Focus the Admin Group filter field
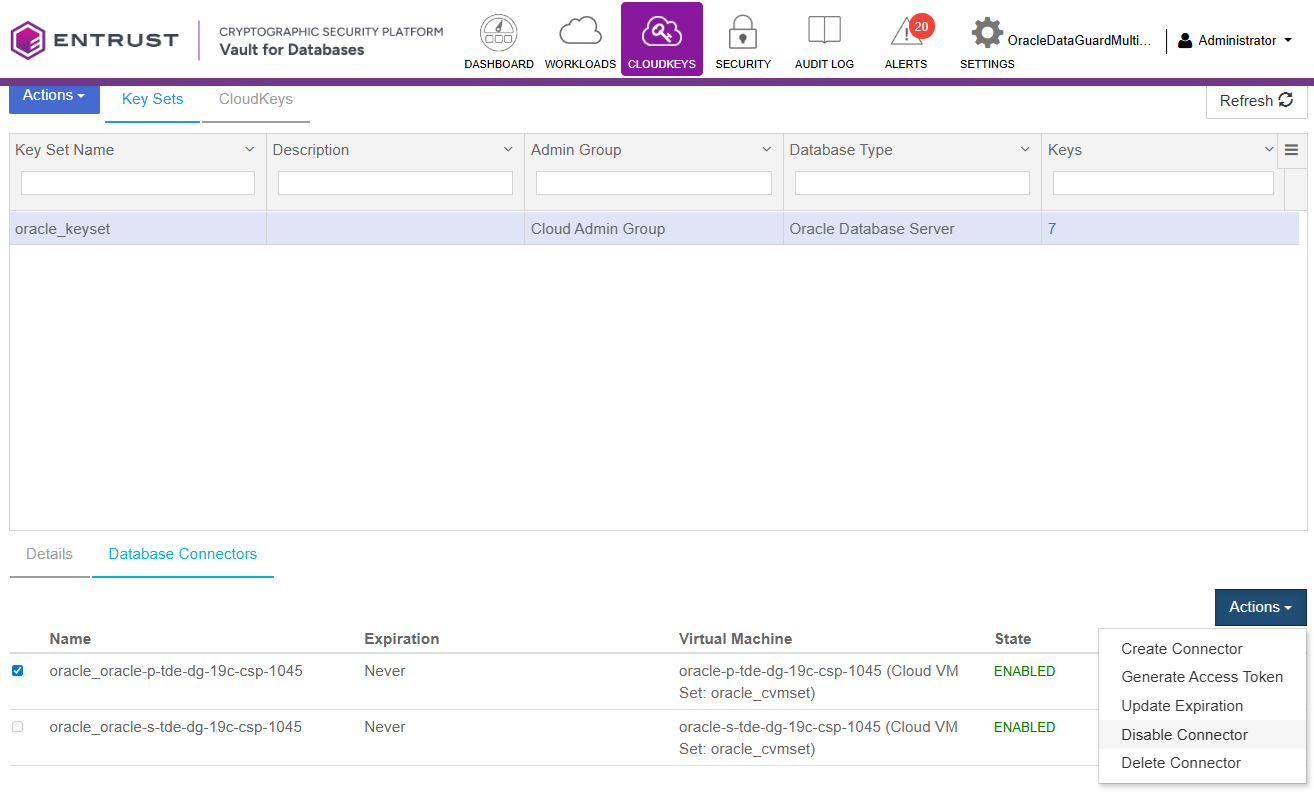The image size is (1314, 792). tap(654, 183)
